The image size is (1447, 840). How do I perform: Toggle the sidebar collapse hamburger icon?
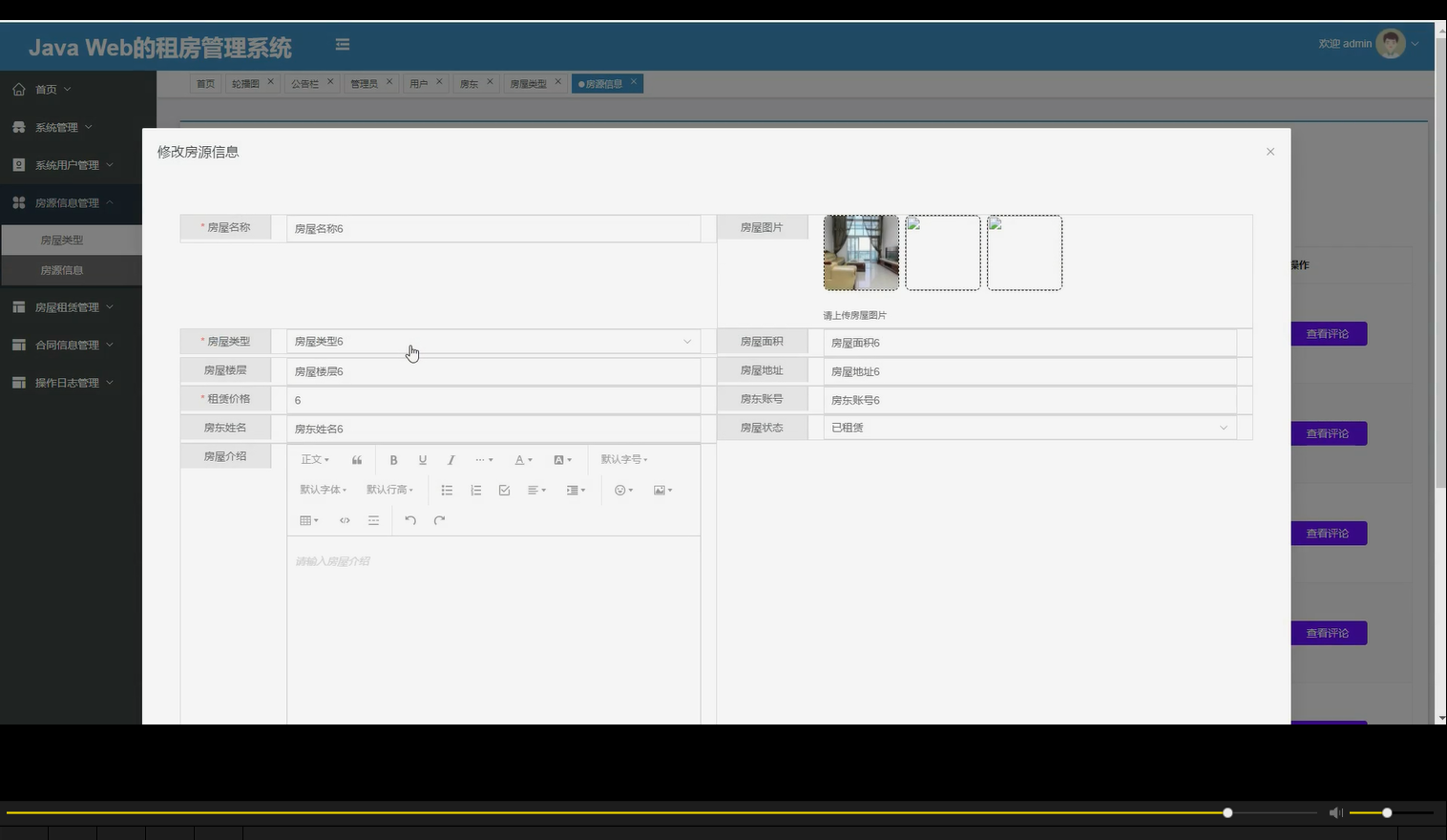point(343,44)
